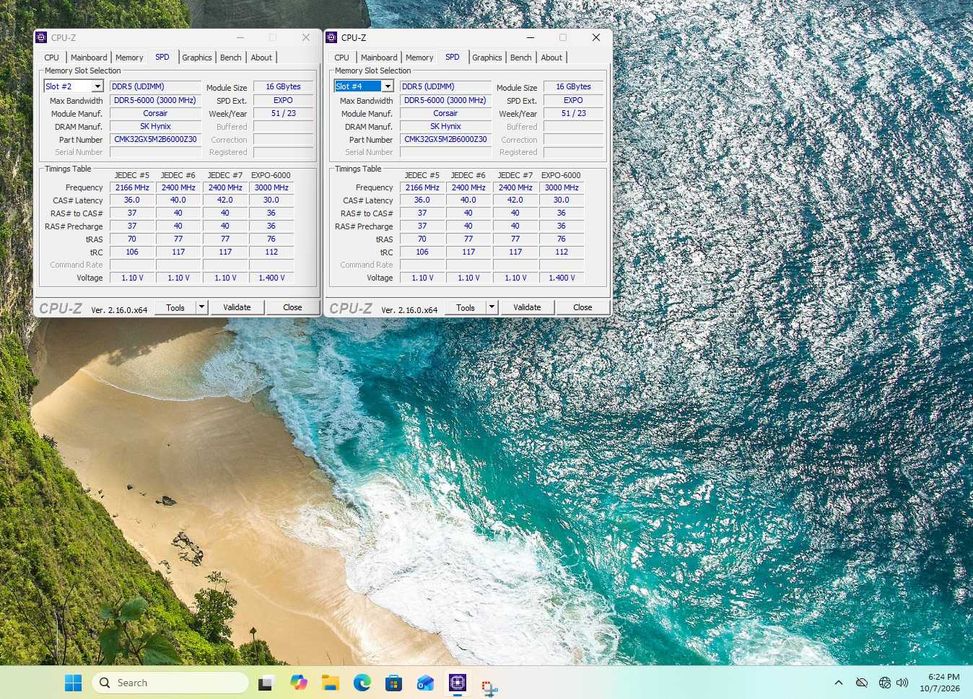Open network settings from the tray globe icon
The height and width of the screenshot is (699, 973).
point(885,683)
